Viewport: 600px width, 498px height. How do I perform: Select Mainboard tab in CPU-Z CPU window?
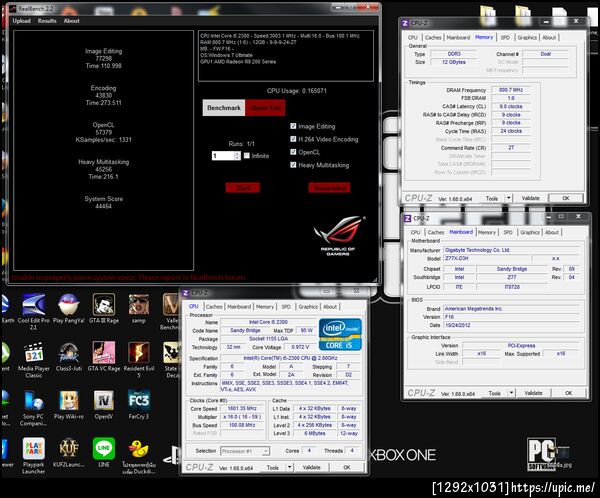[x=239, y=307]
